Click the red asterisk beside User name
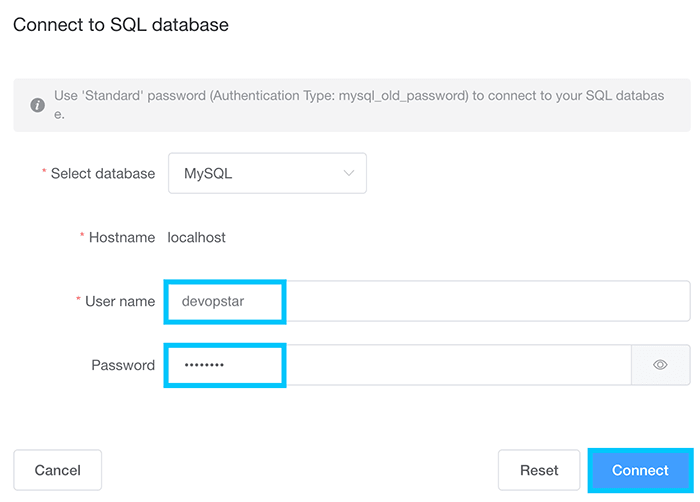The height and width of the screenshot is (502, 700). 80,301
